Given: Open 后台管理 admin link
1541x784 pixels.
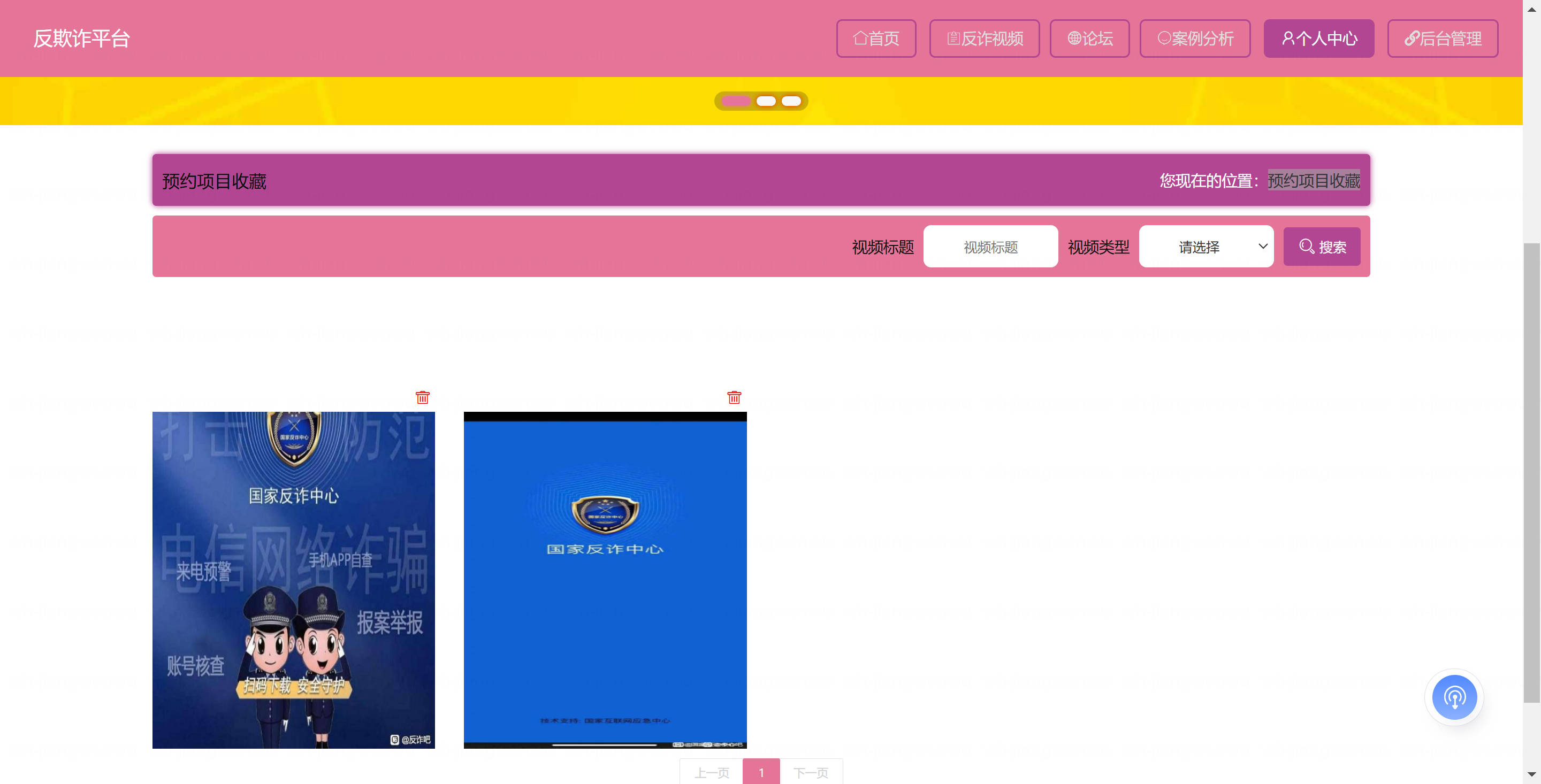Looking at the screenshot, I should point(1443,39).
